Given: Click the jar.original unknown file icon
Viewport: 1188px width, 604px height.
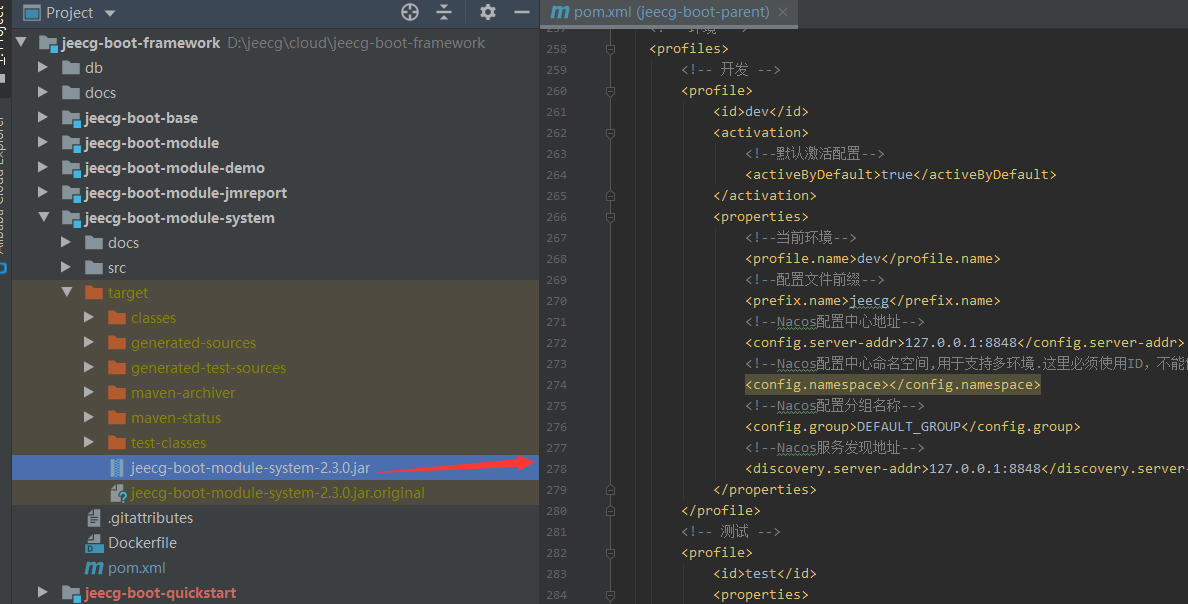Looking at the screenshot, I should click(118, 493).
